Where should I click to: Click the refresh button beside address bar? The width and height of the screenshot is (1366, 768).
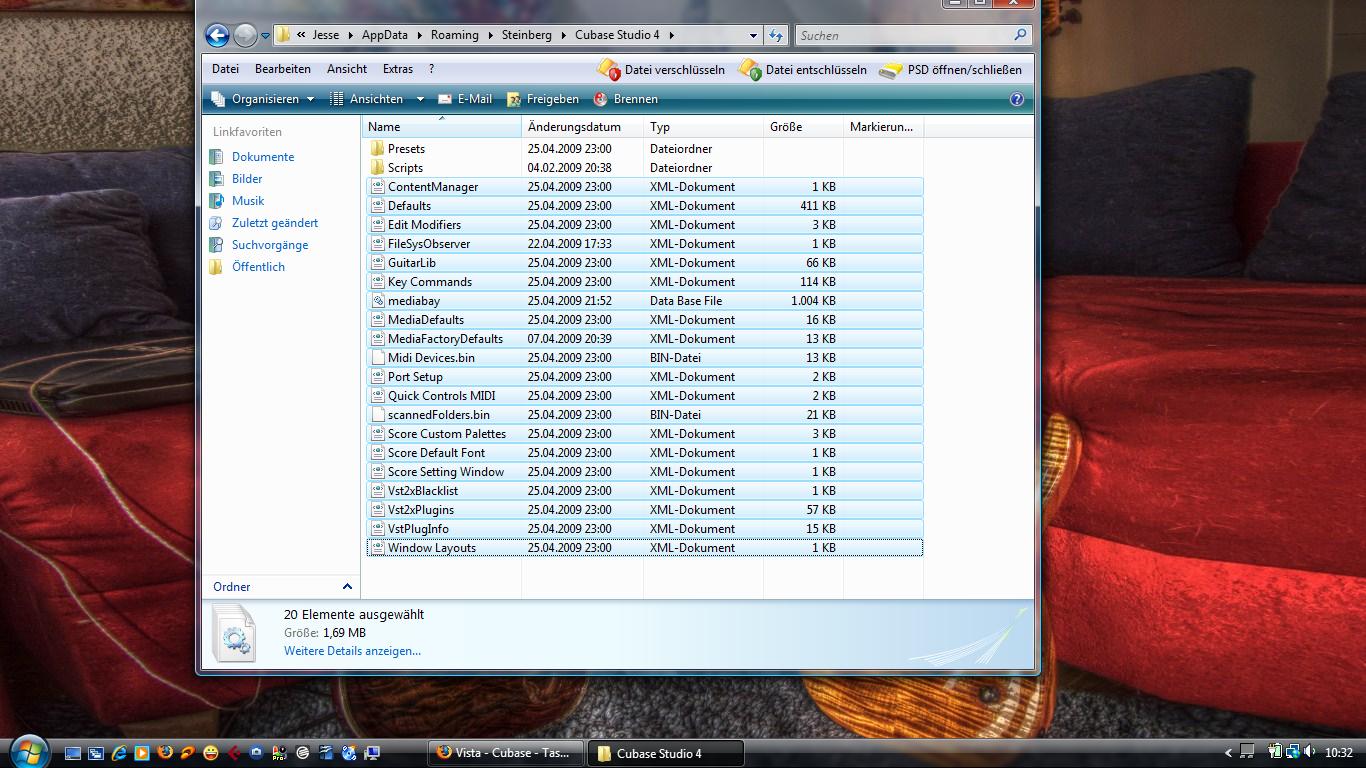(x=777, y=35)
